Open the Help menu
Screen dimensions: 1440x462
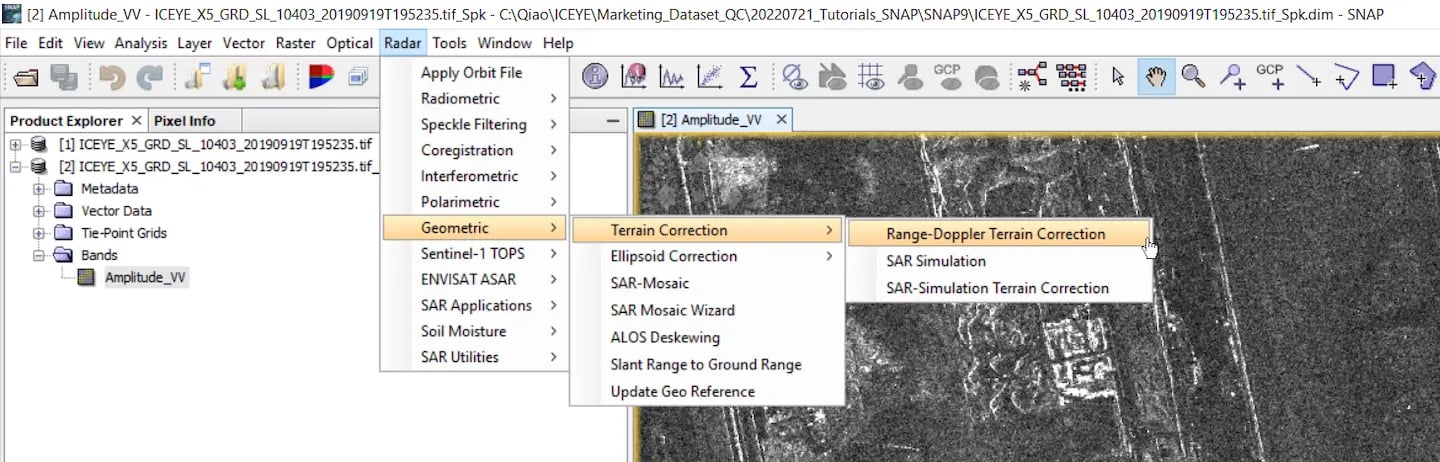click(x=558, y=43)
